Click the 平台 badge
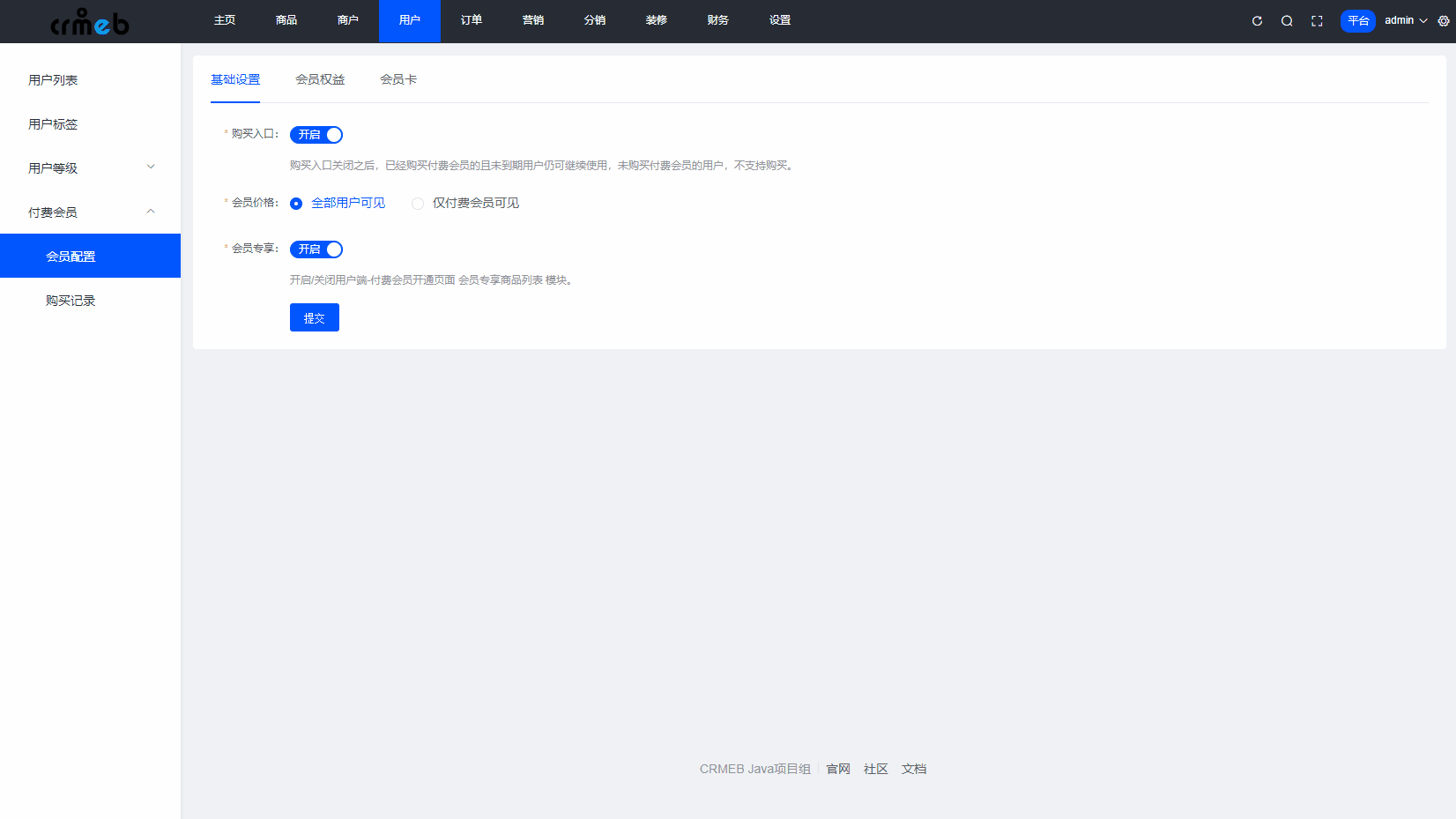This screenshot has width=1456, height=819. click(1358, 21)
